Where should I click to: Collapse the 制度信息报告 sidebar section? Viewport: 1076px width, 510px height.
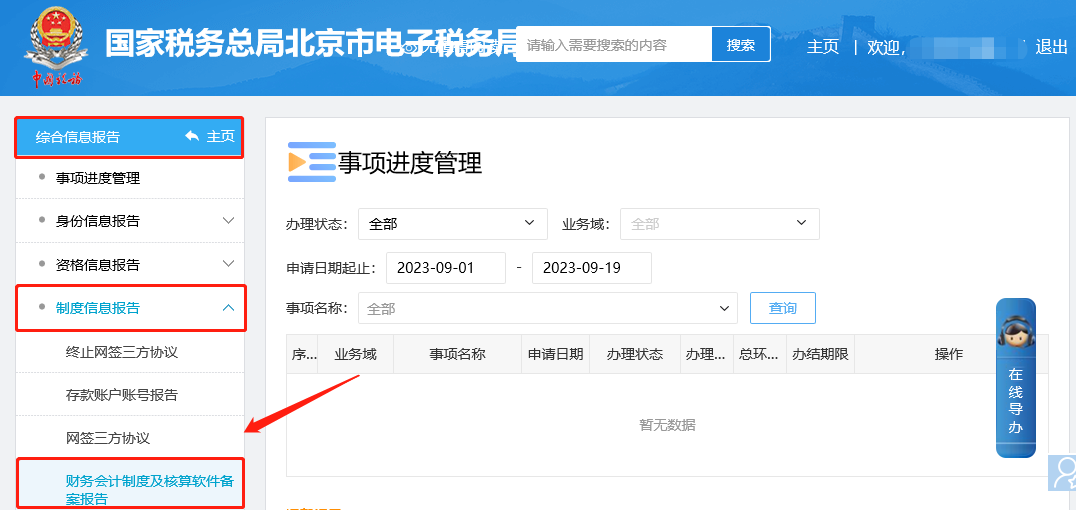(228, 308)
